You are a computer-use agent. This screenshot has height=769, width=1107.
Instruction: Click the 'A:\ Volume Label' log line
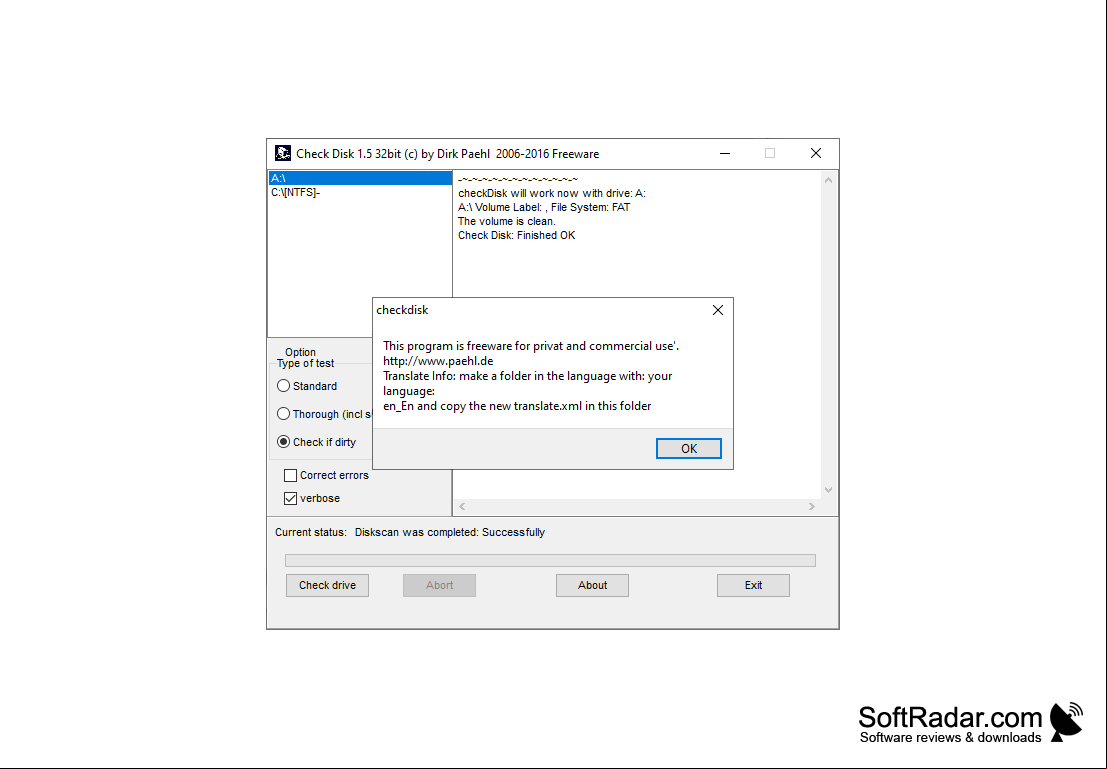(544, 208)
